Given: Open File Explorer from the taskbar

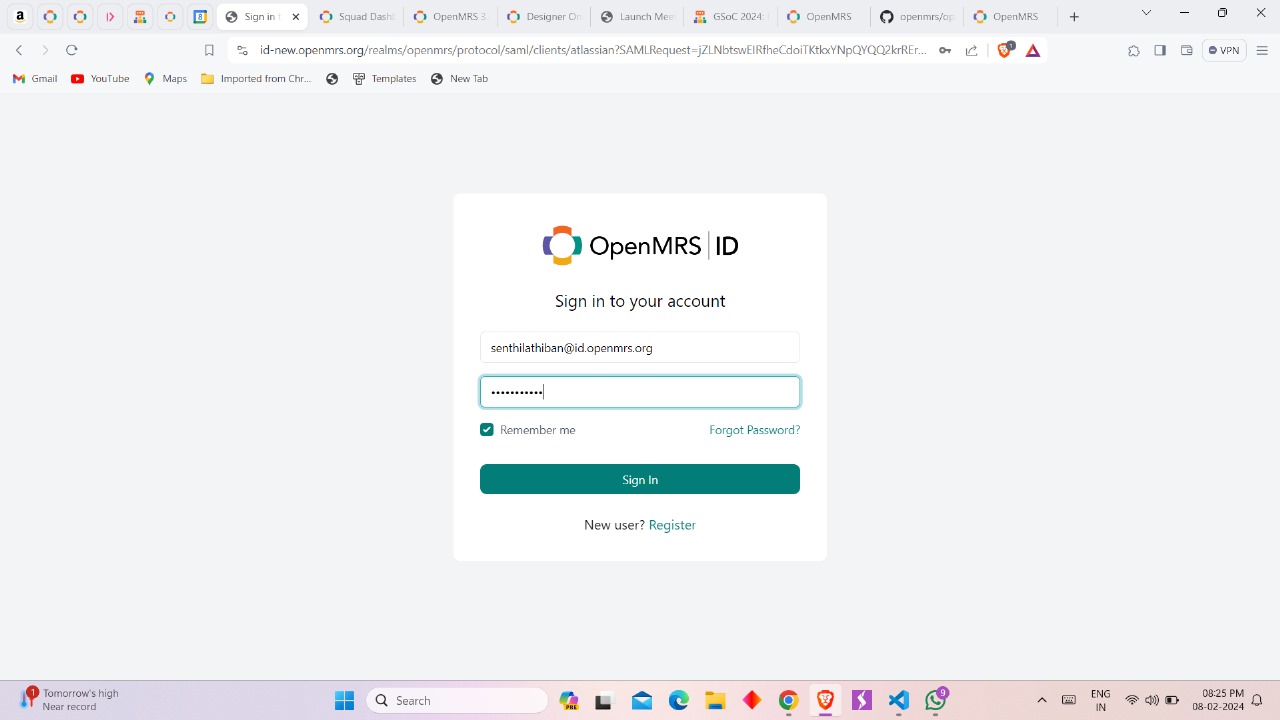Looking at the screenshot, I should click(x=715, y=701).
